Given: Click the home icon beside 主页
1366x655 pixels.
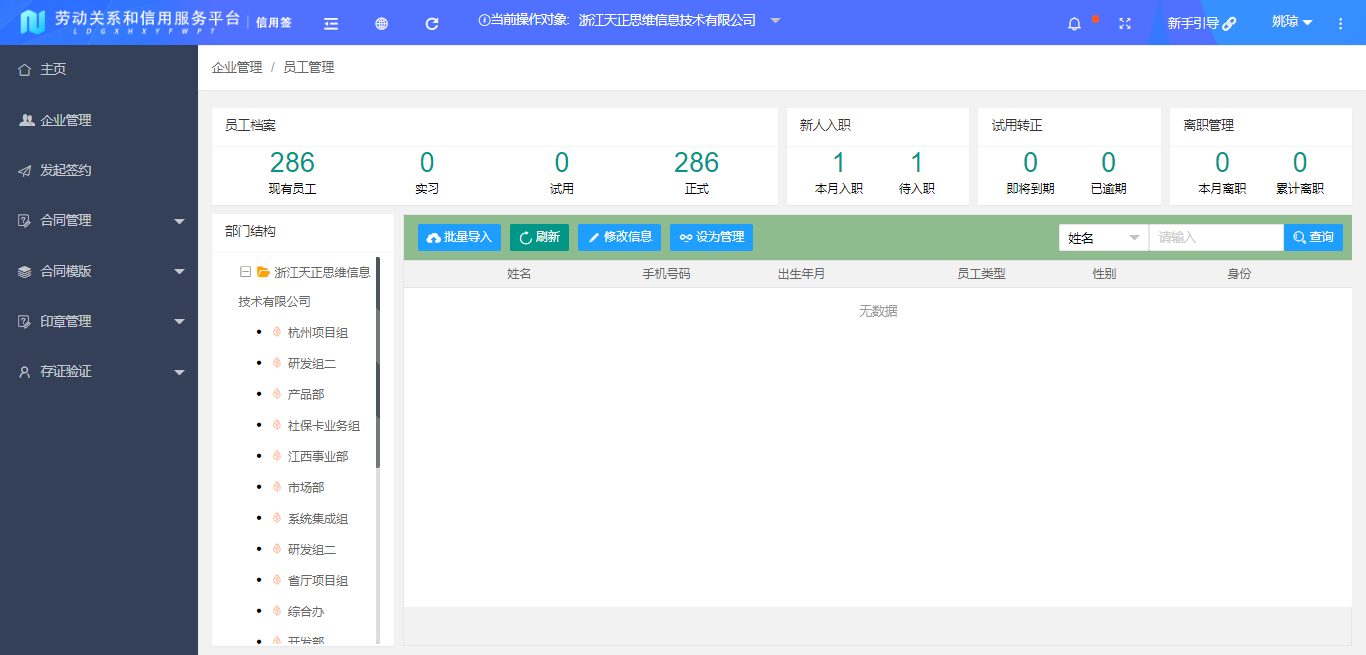Looking at the screenshot, I should point(25,69).
